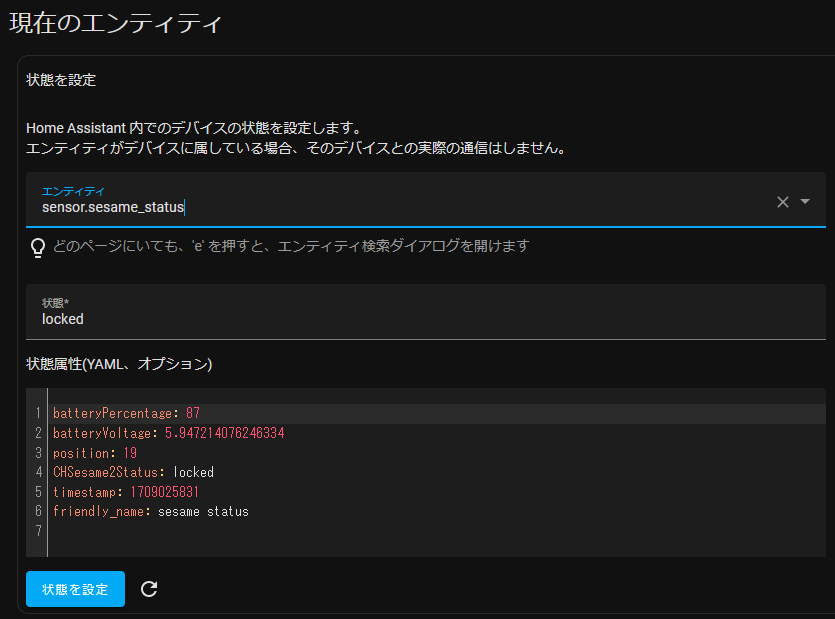This screenshot has width=835, height=619.
Task: Click friendly_name line in YAML editor
Action: point(437,512)
